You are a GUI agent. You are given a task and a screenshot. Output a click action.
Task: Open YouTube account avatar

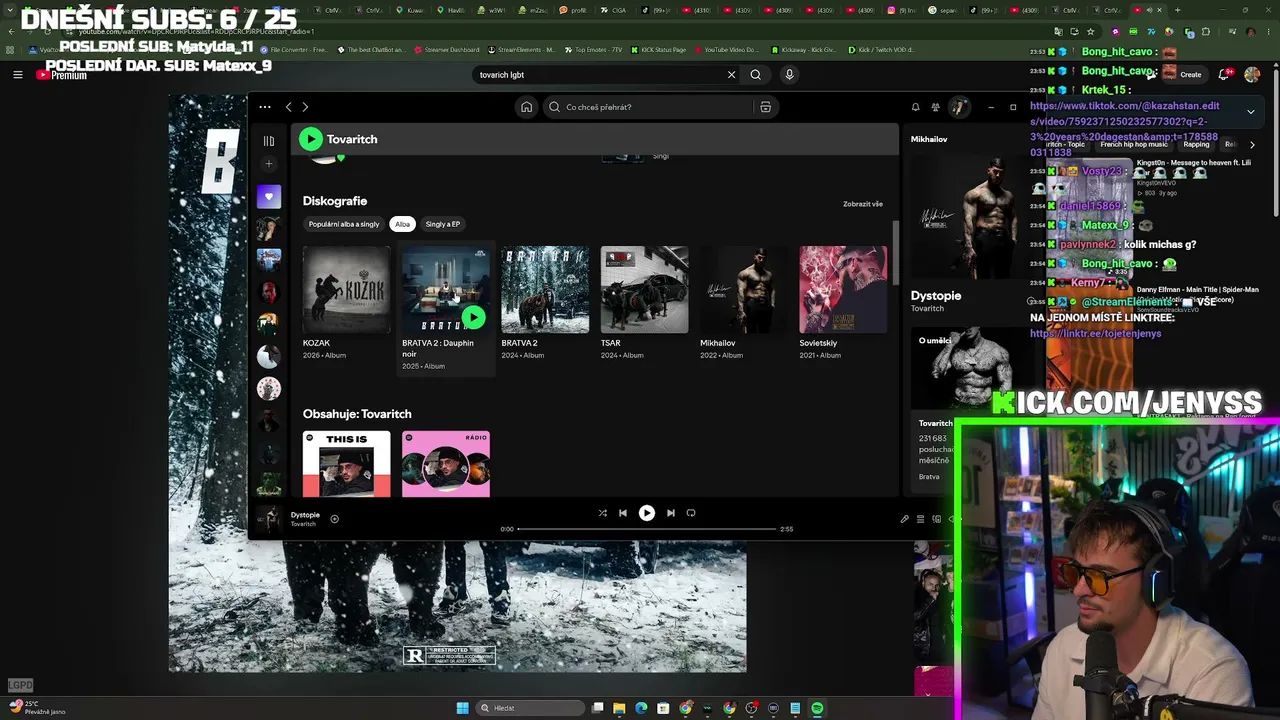[1252, 75]
